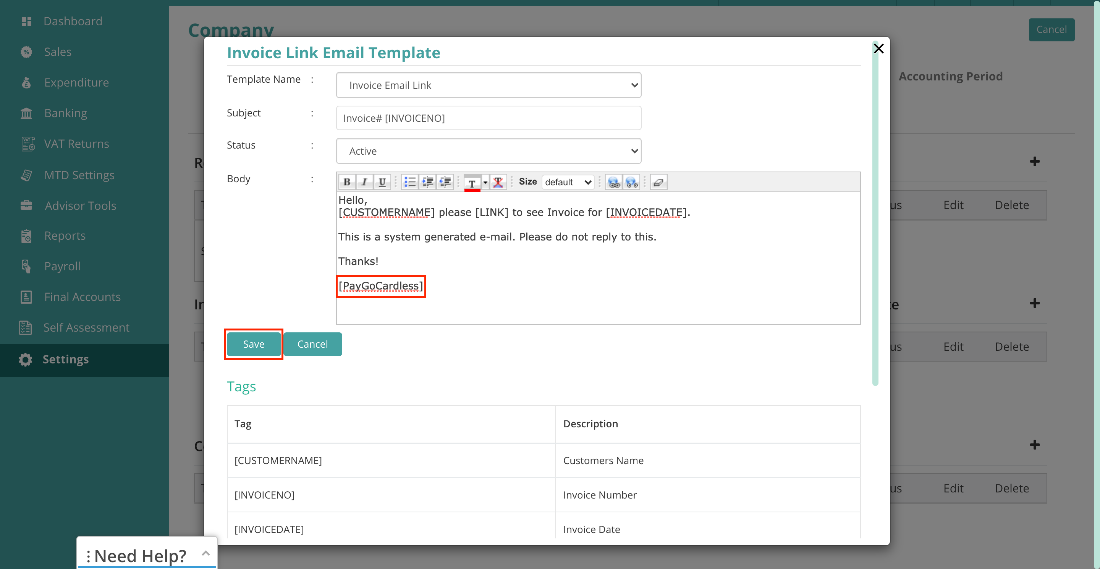
Task: Select the [CUSTOMERNAME] row in Tags table
Action: pos(544,461)
